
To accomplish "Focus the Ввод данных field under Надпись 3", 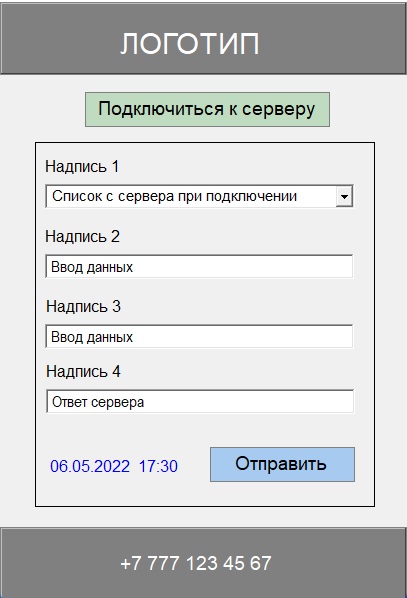I will pos(199,336).
